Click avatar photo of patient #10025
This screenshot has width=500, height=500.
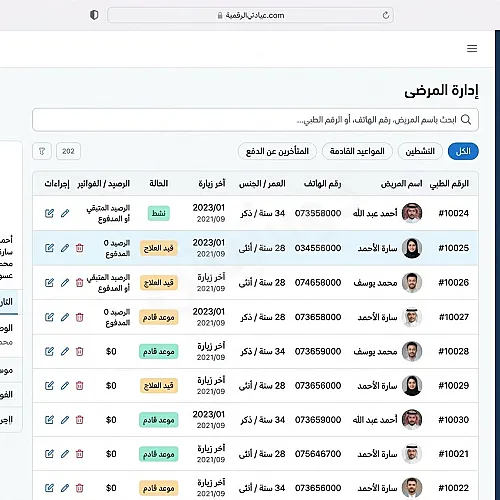point(412,248)
